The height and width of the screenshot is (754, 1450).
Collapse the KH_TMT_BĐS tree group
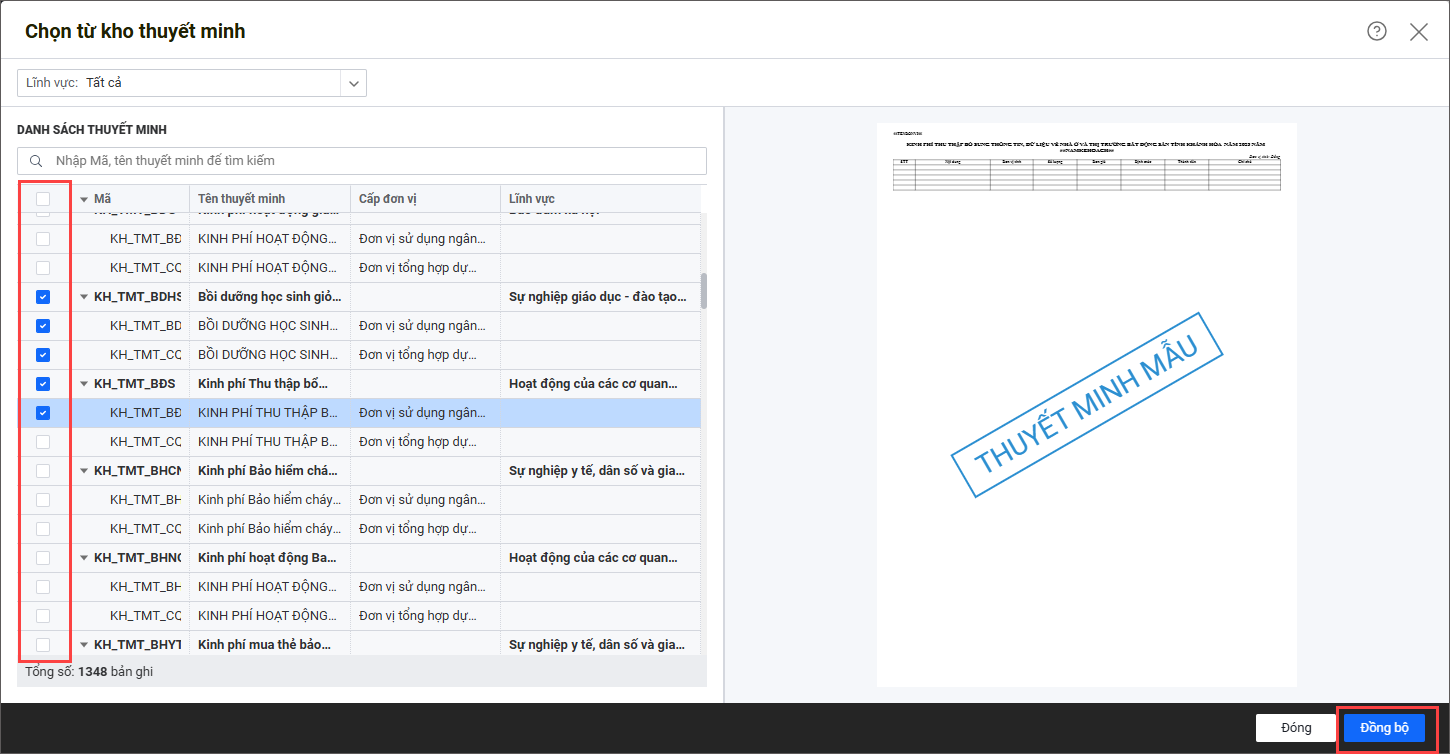84,384
